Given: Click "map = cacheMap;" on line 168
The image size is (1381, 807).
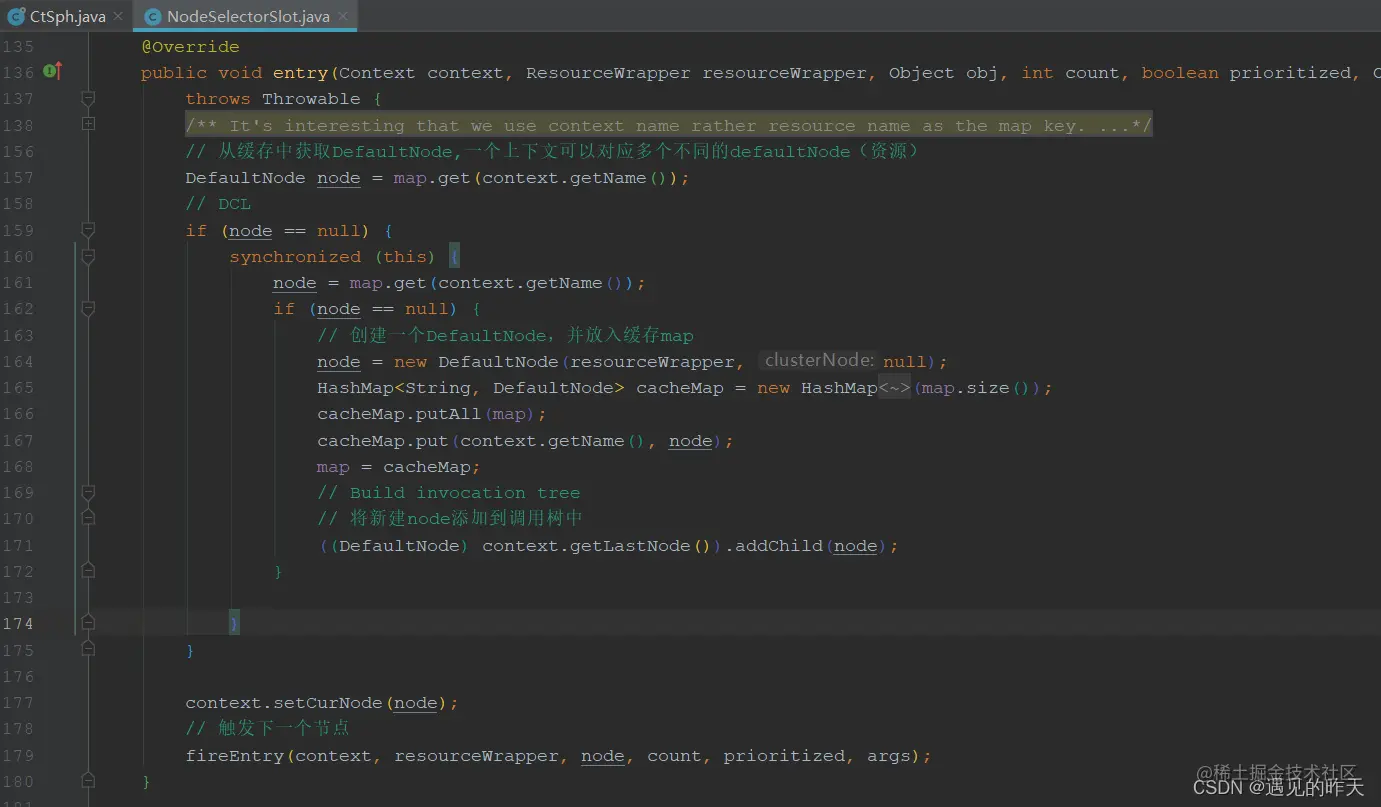Looking at the screenshot, I should coord(399,467).
